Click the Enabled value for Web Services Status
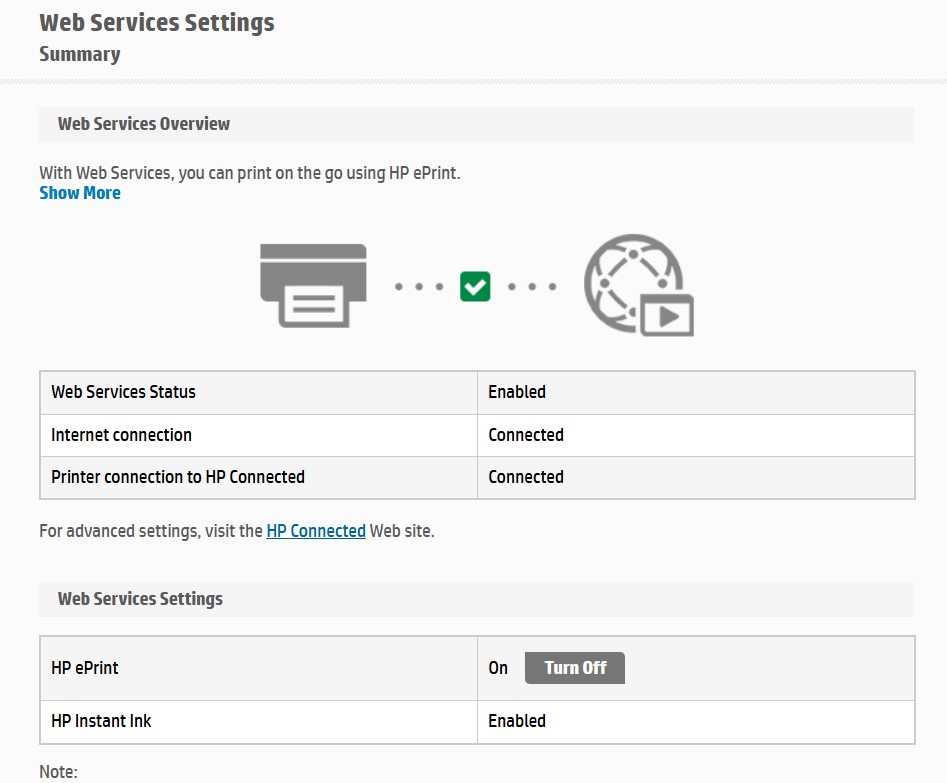 (x=517, y=392)
